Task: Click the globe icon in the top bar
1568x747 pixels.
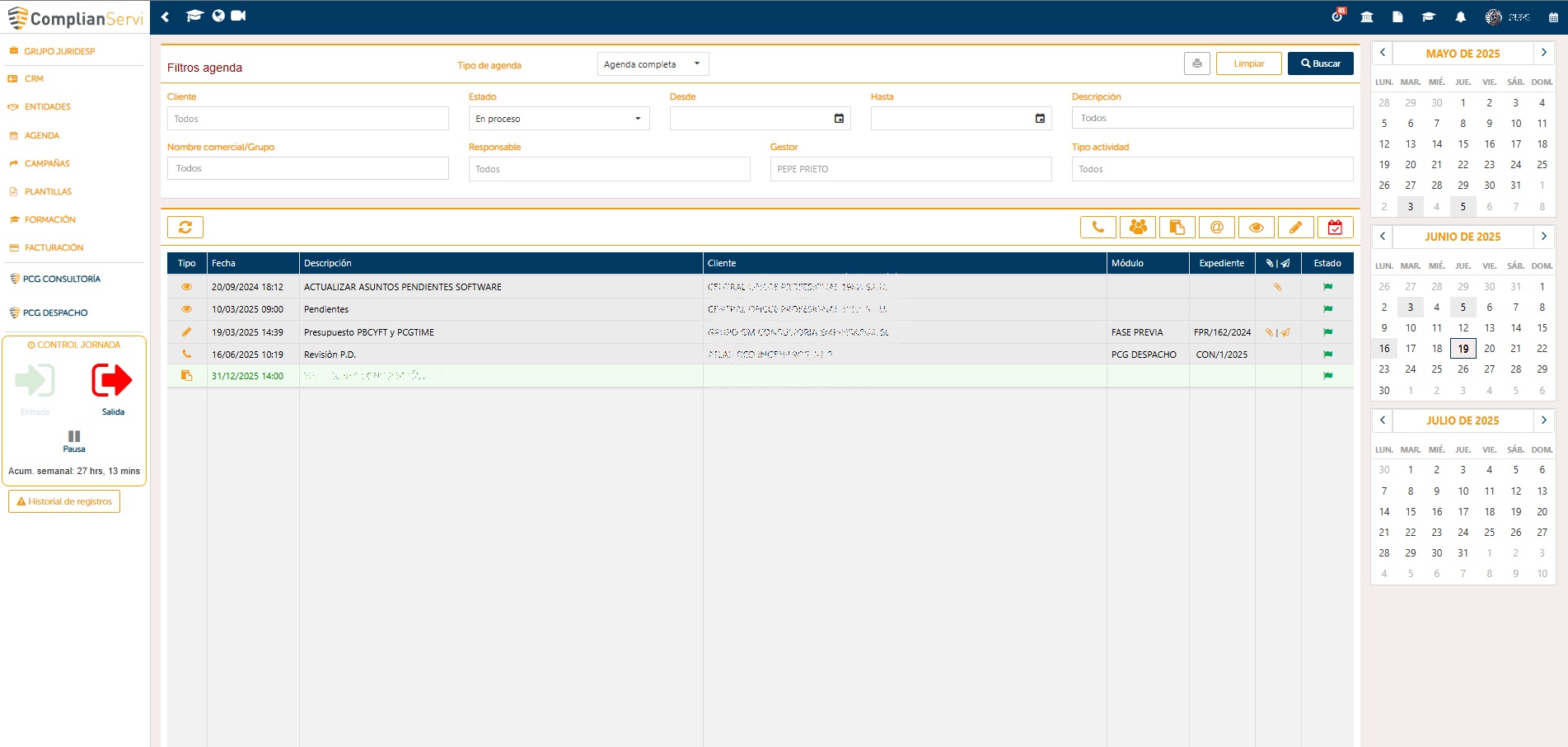Action: pyautogui.click(x=218, y=16)
